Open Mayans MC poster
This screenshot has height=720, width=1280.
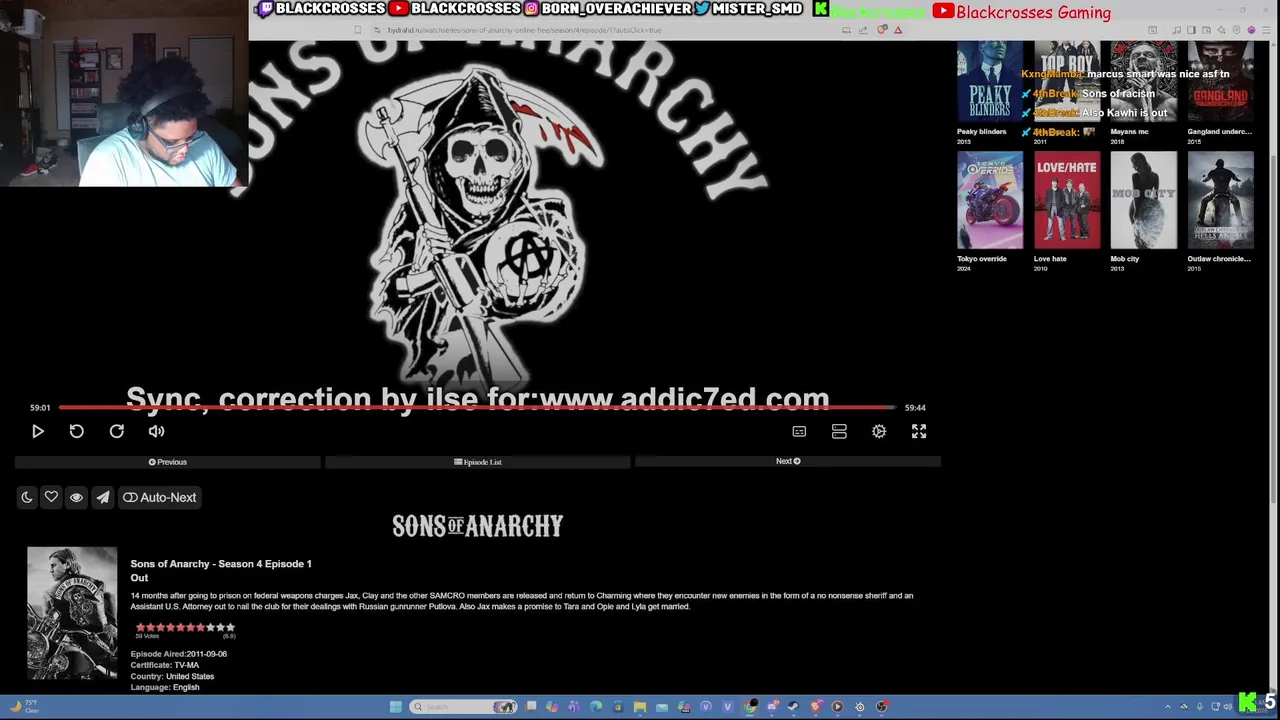(1144, 82)
